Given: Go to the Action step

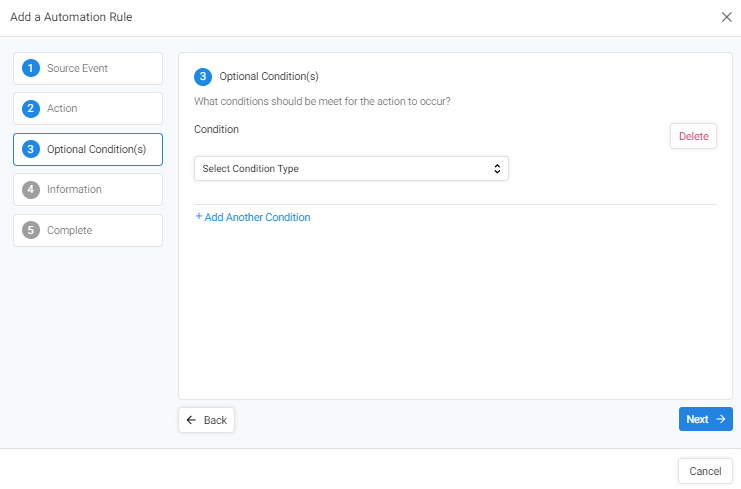Looking at the screenshot, I should point(88,109).
